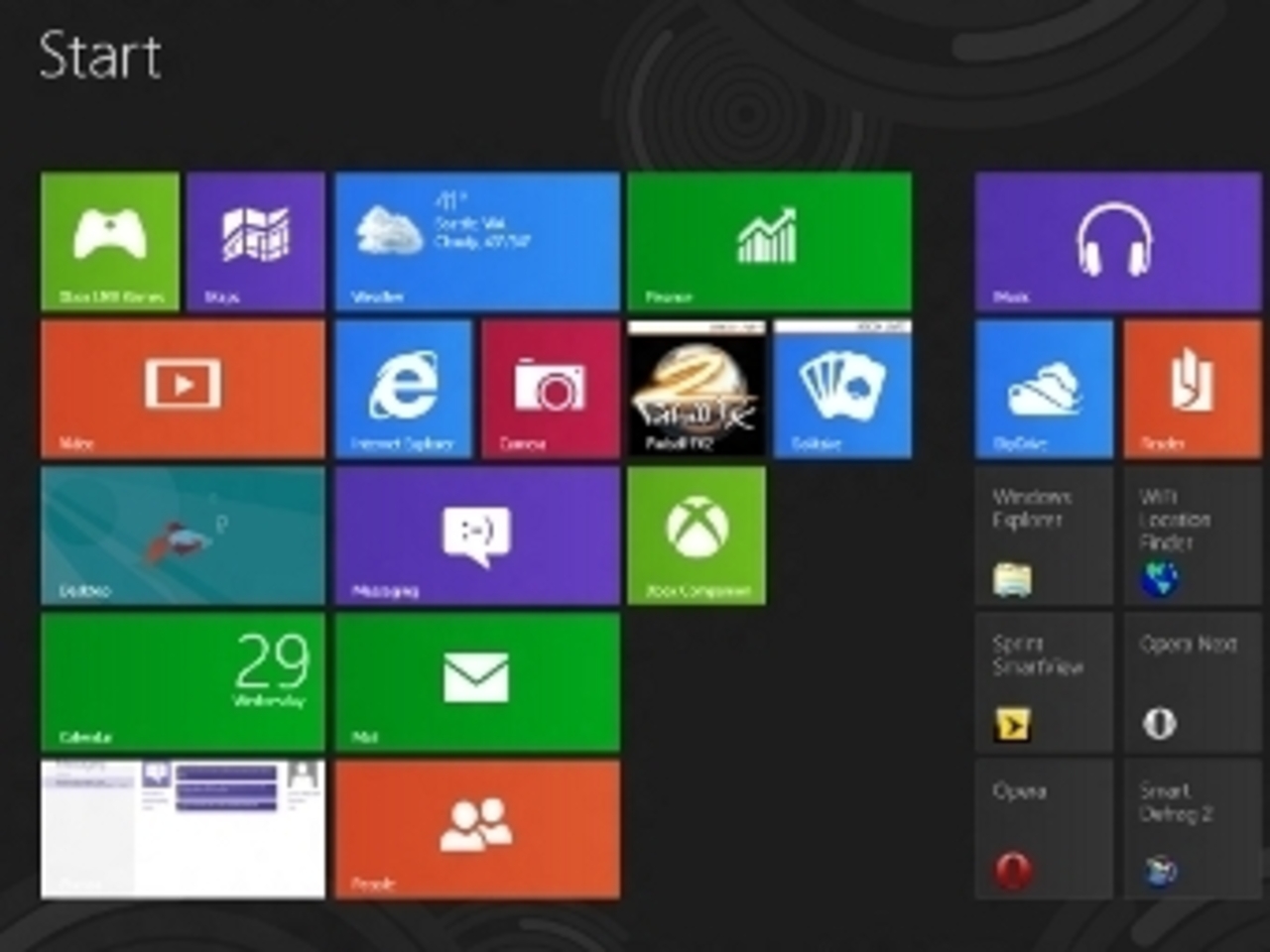This screenshot has width=1270, height=952.
Task: Open the Windows Explorer tile
Action: point(1044,535)
